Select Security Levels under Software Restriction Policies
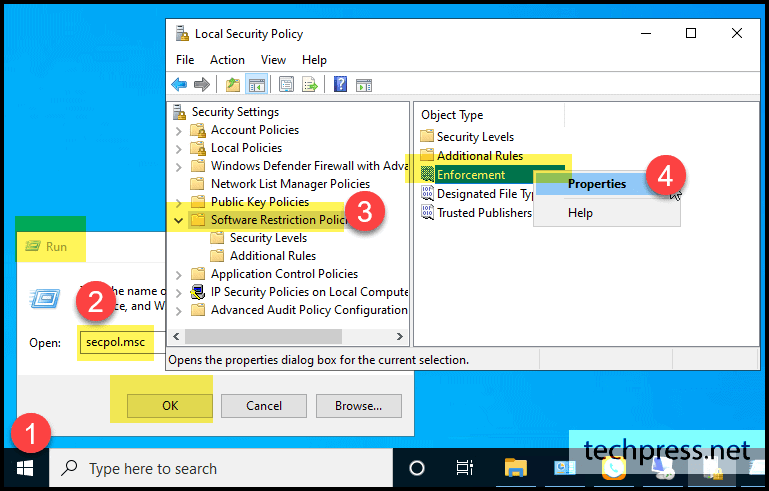 [x=268, y=238]
